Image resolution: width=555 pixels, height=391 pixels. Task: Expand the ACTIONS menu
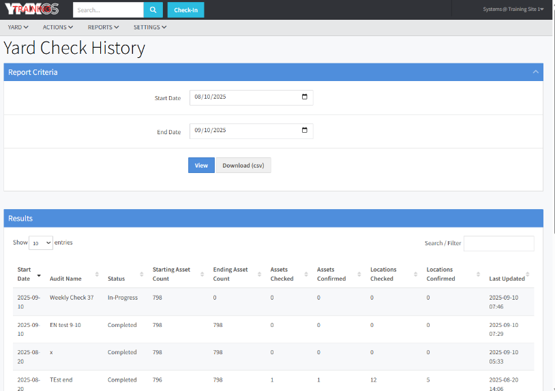coord(58,27)
